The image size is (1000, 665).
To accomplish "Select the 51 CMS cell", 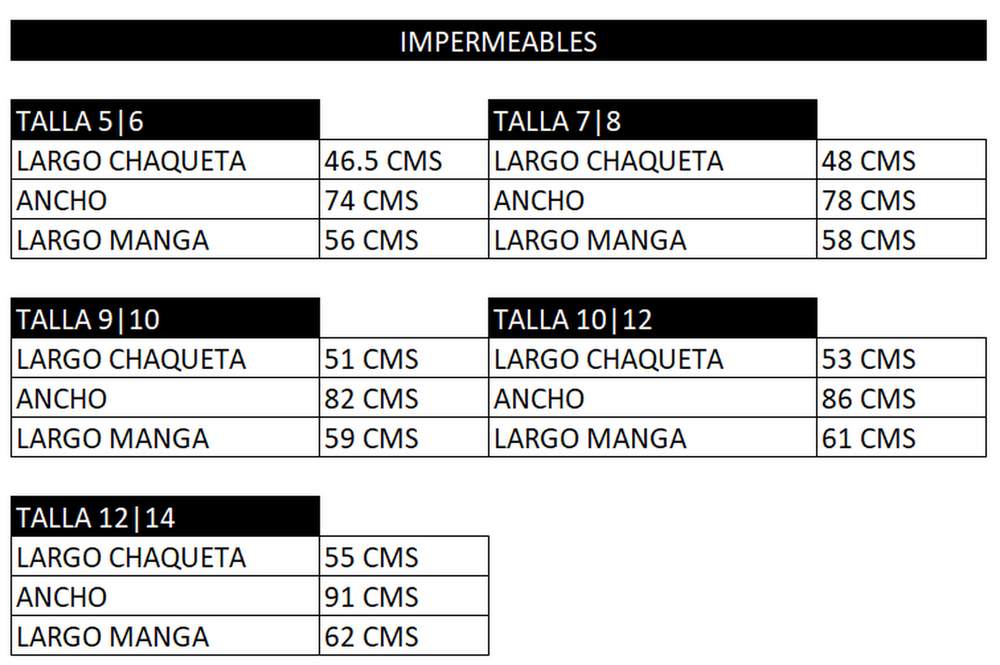I will (403, 358).
